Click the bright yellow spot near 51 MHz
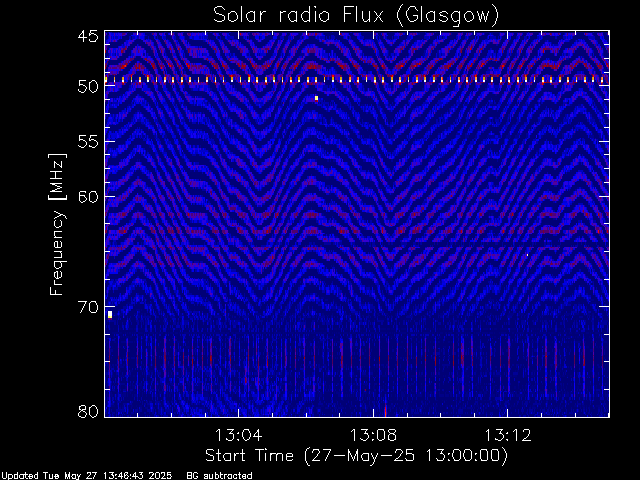 click(316, 98)
